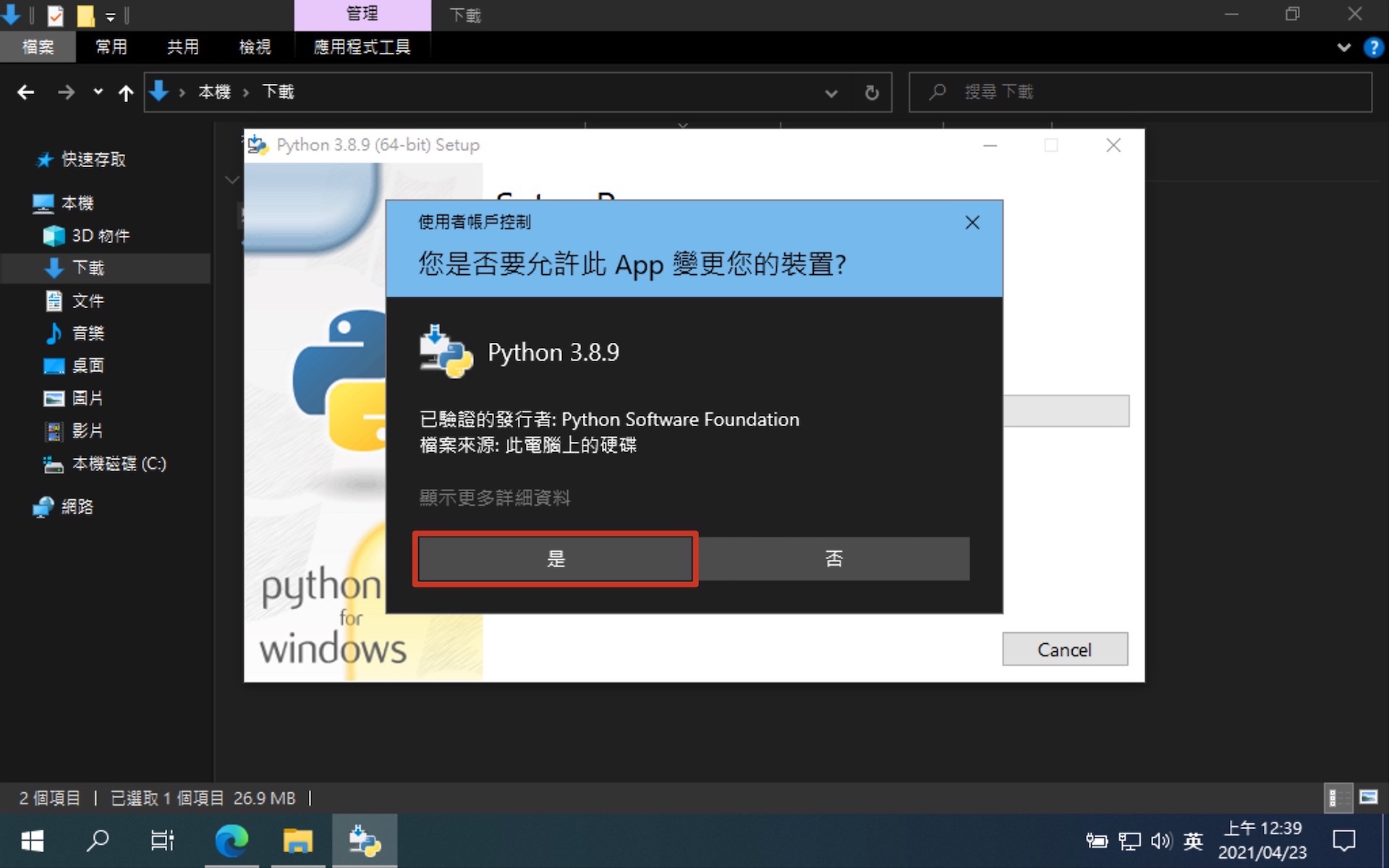Close the 使用者帳戶控制 dialog
The height and width of the screenshot is (868, 1389).
[x=972, y=222]
